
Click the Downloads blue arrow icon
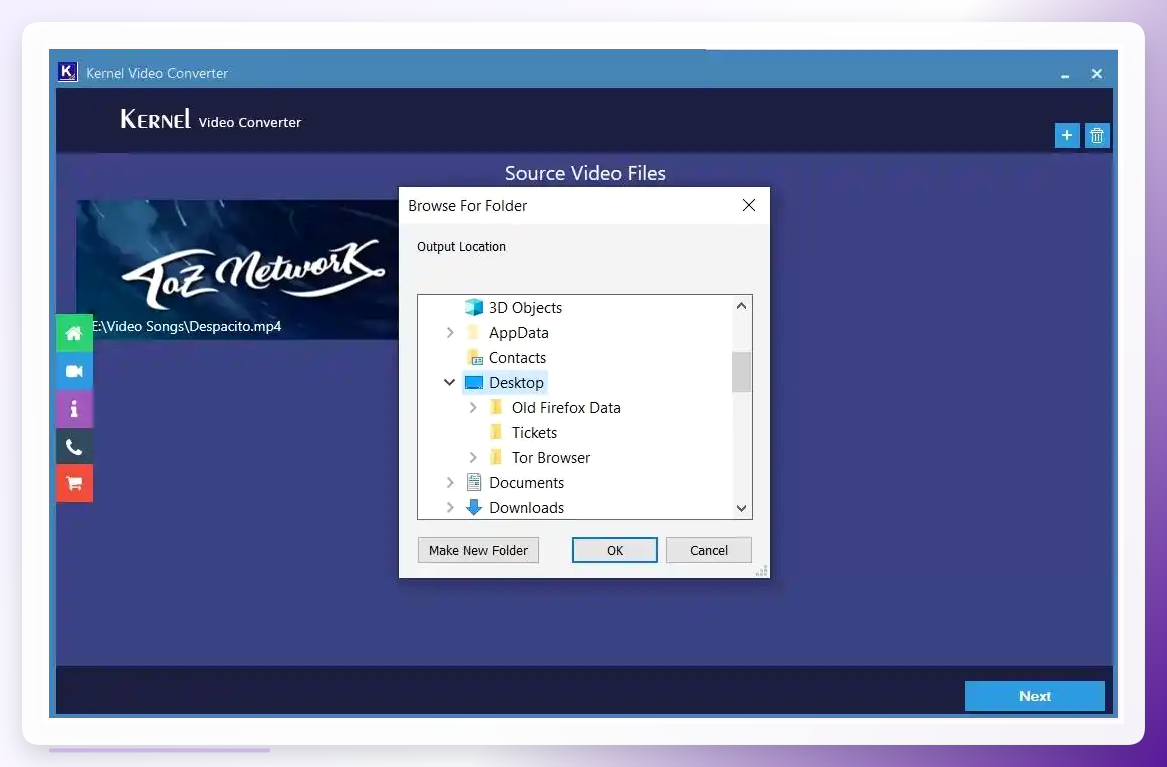[473, 507]
